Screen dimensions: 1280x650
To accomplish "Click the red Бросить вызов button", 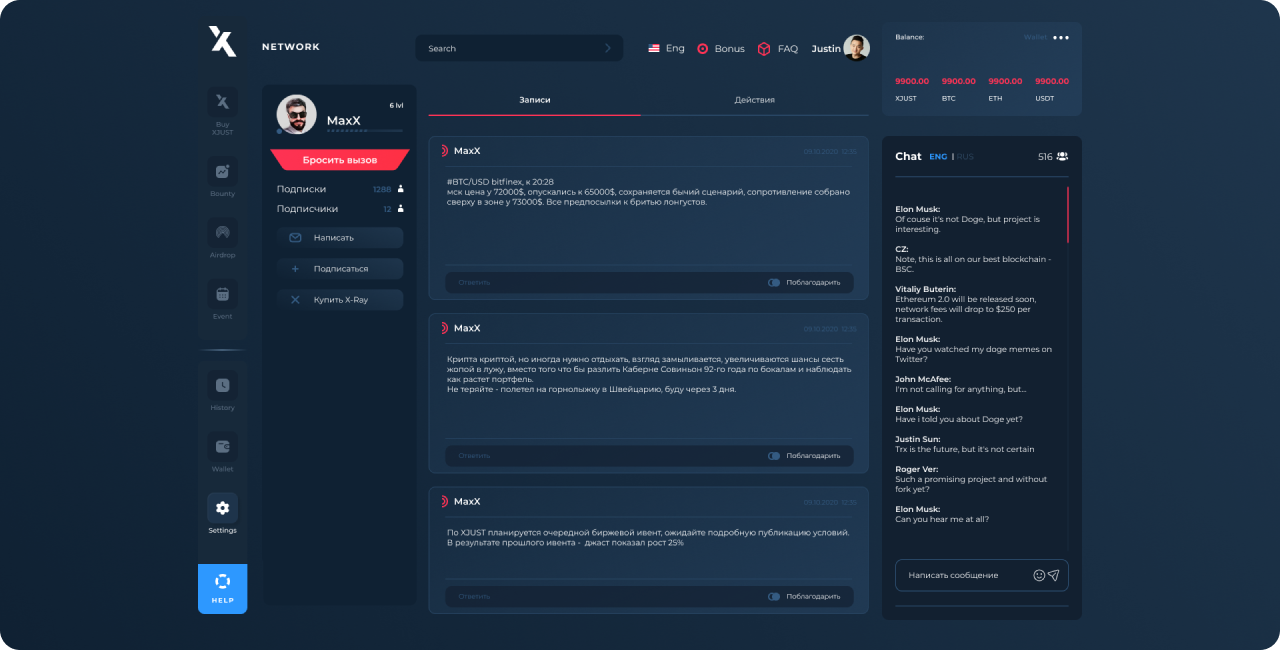I will pyautogui.click(x=340, y=160).
